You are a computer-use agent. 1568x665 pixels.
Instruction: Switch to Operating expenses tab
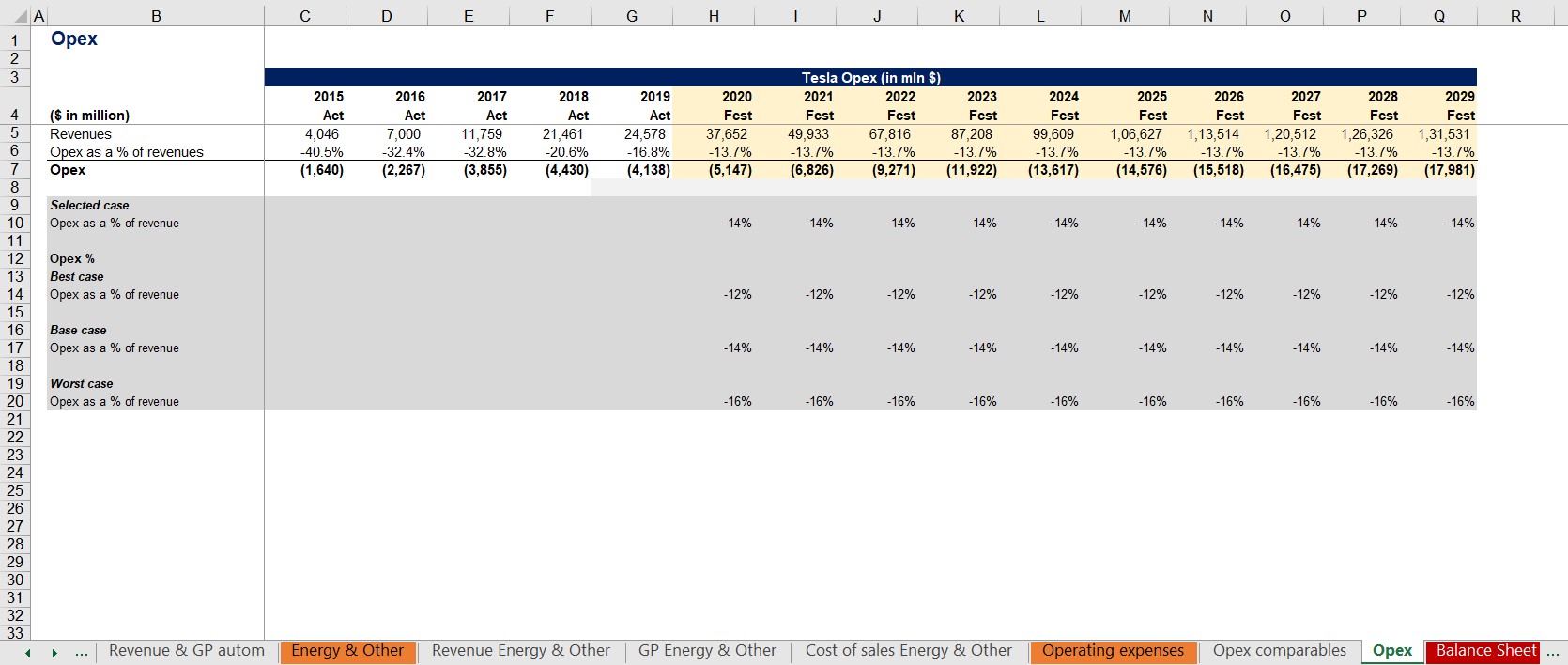coord(1114,651)
